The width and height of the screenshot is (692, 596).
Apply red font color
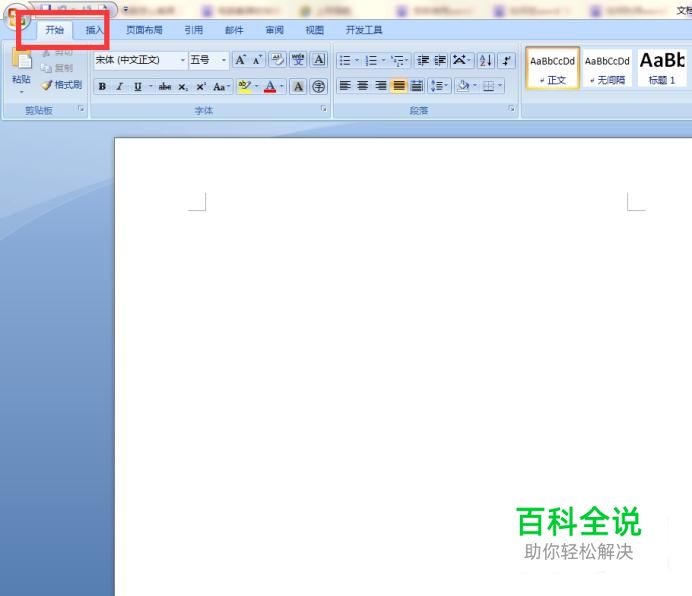pos(270,87)
